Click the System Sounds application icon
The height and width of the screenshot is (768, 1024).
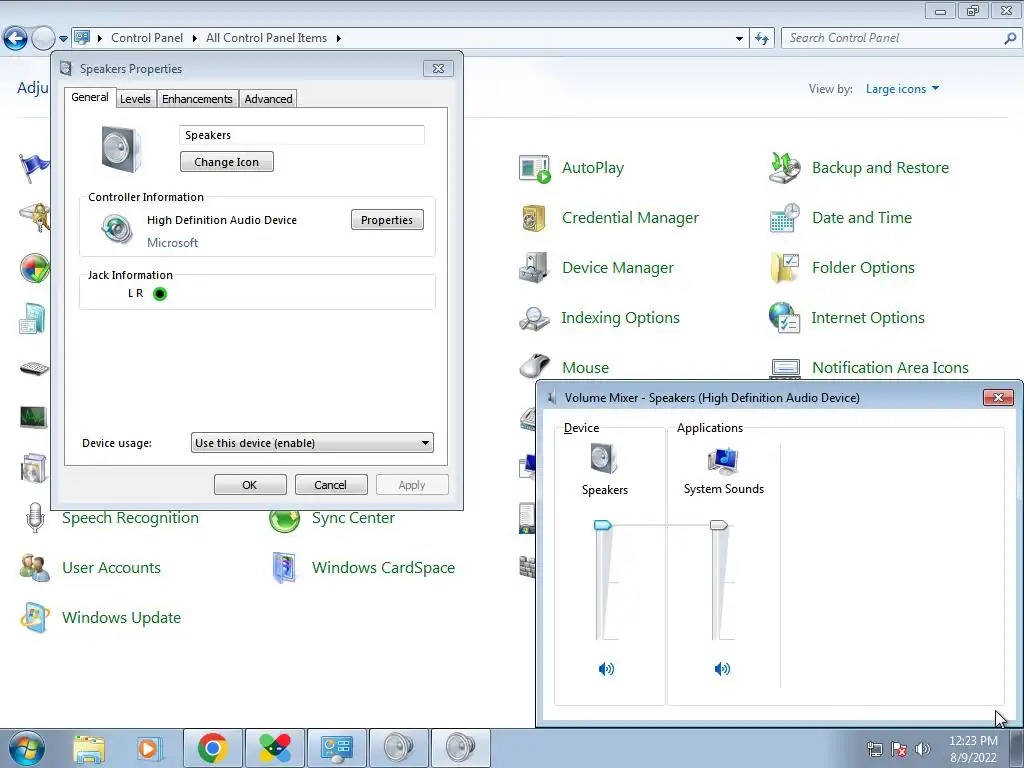point(723,460)
